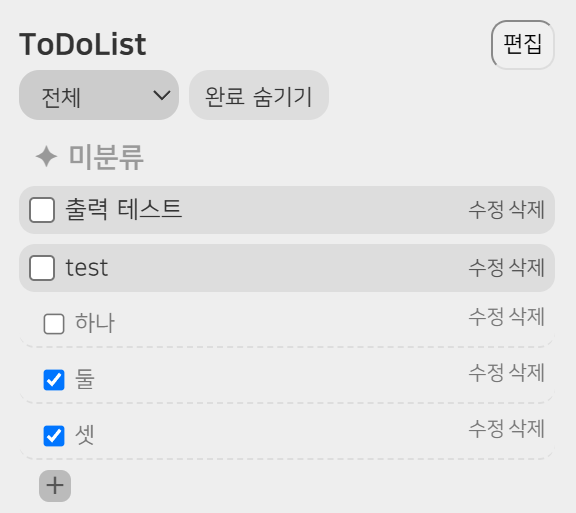This screenshot has height=513, width=576.
Task: Click the plus add-item icon
Action: pyautogui.click(x=55, y=486)
